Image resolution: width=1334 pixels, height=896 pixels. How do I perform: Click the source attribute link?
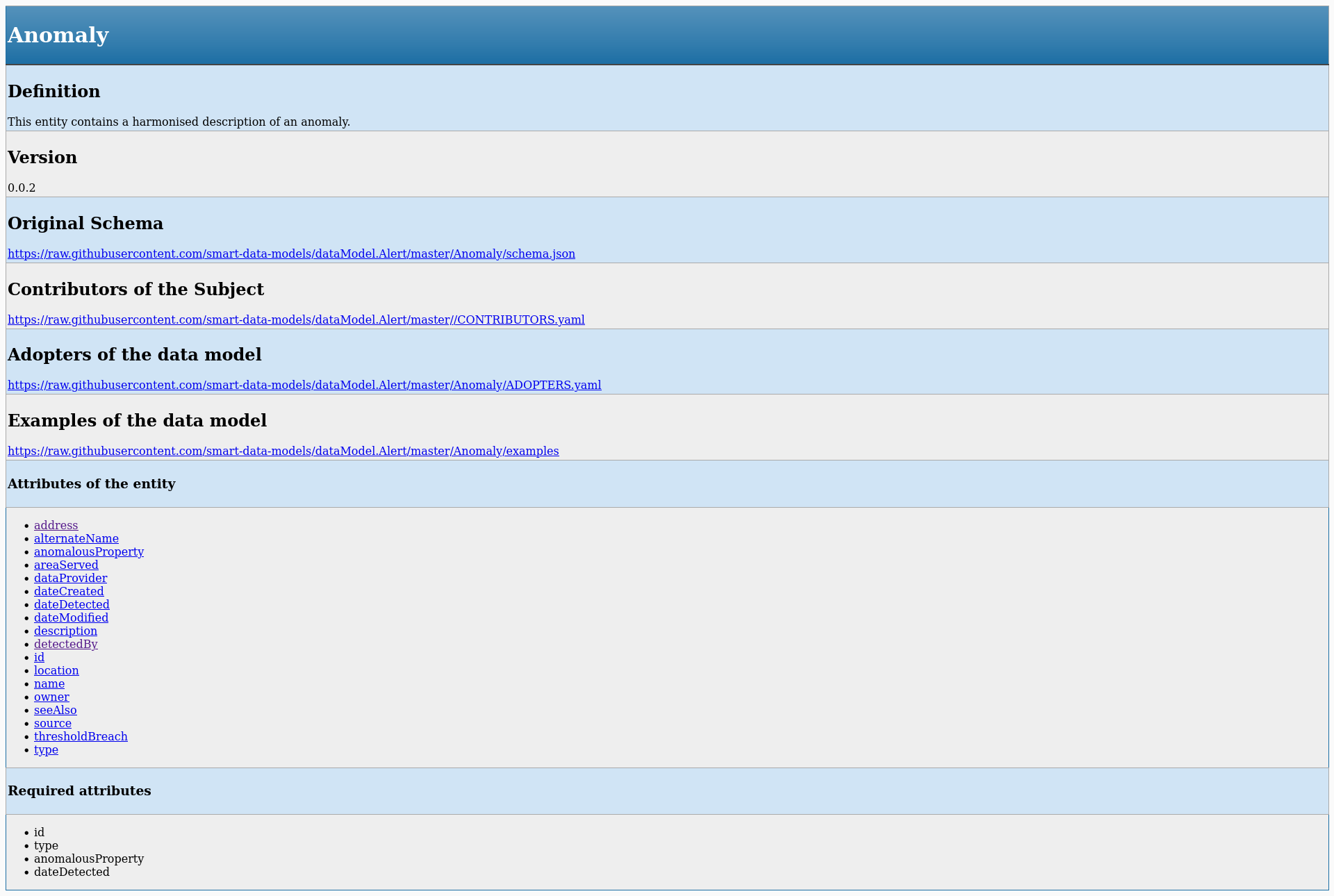(x=52, y=723)
